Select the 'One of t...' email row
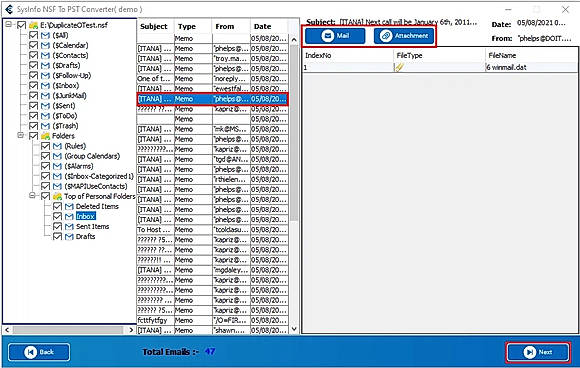The width and height of the screenshot is (580, 368). pos(212,79)
